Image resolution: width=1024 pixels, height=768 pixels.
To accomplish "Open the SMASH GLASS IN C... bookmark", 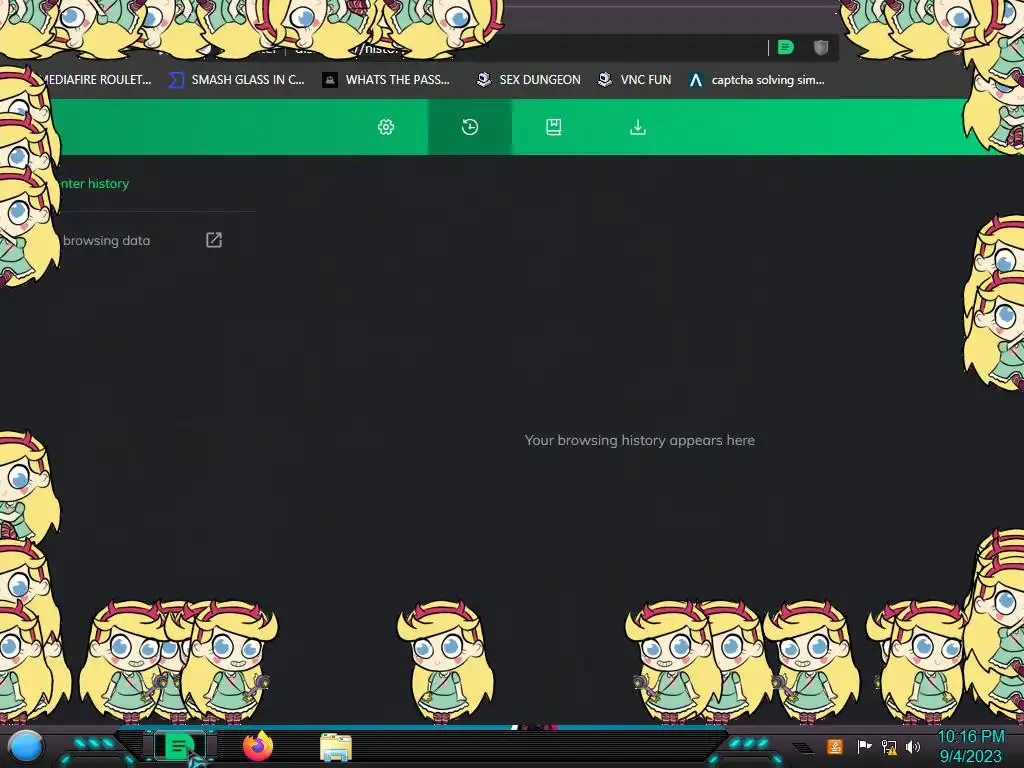I will pos(236,80).
